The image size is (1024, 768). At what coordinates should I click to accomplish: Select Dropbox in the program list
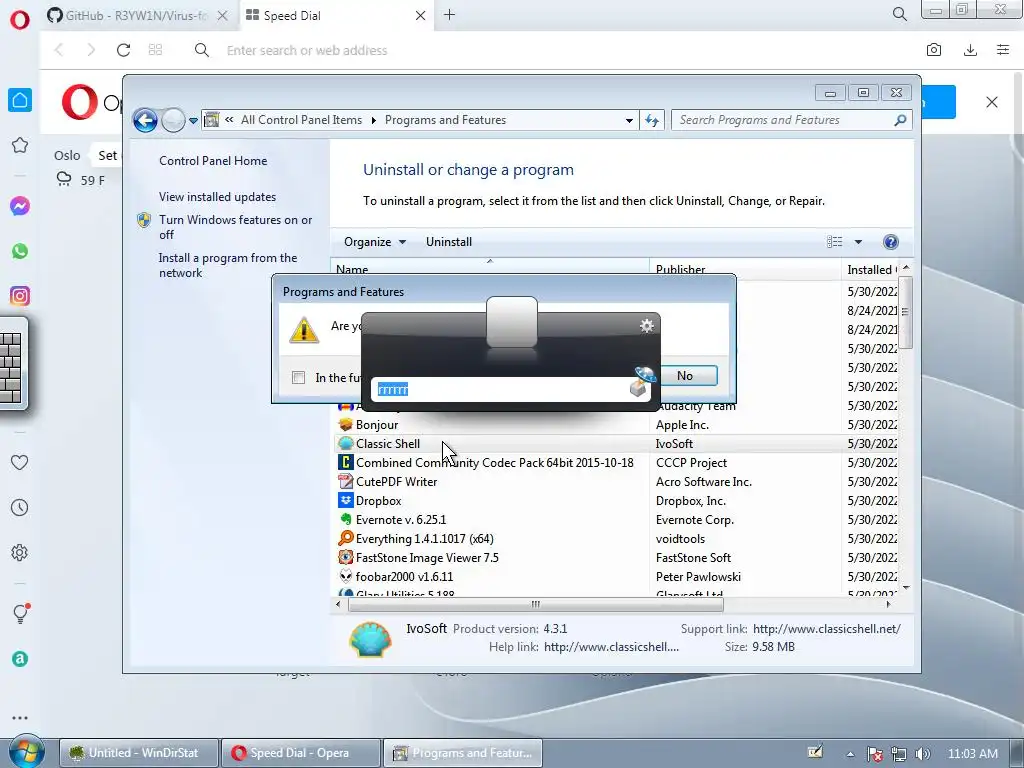click(x=379, y=500)
